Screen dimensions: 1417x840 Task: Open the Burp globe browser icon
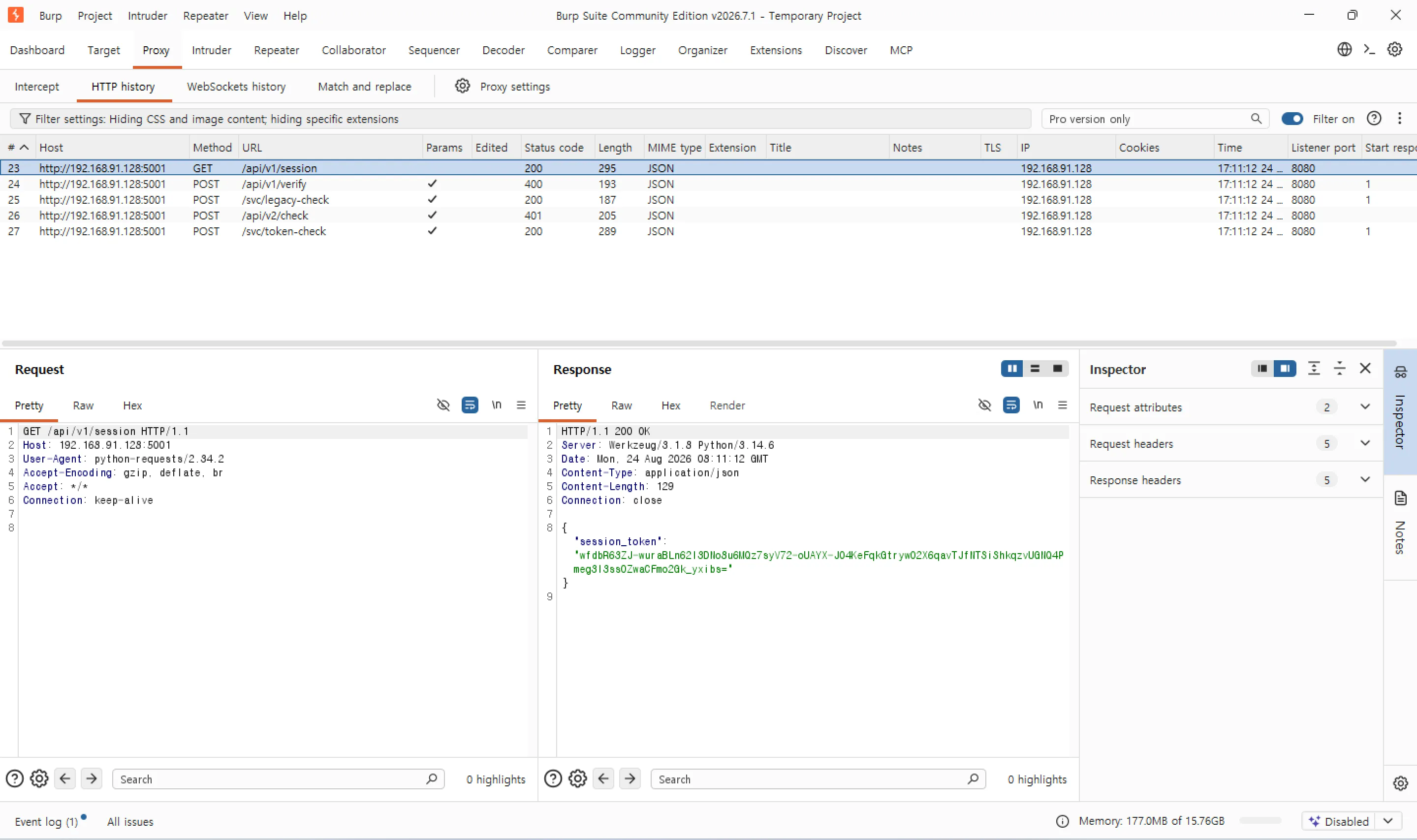(1344, 49)
